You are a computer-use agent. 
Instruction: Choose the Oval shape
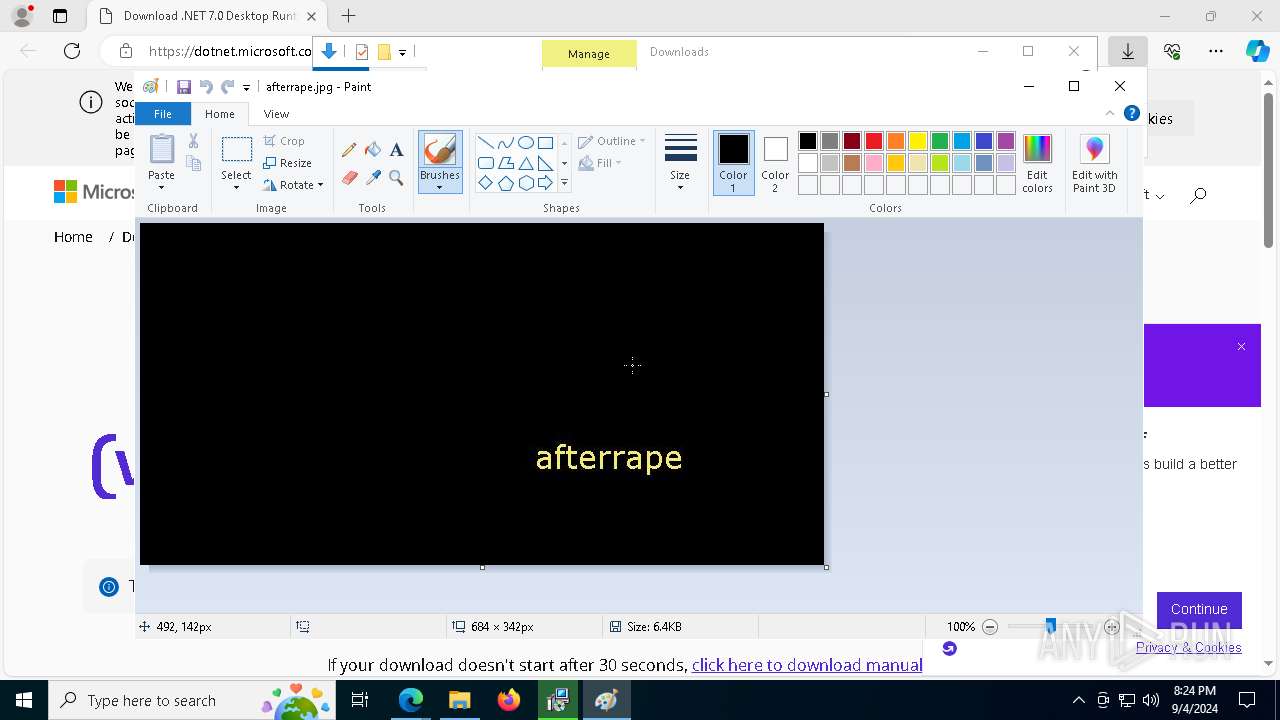click(x=526, y=143)
